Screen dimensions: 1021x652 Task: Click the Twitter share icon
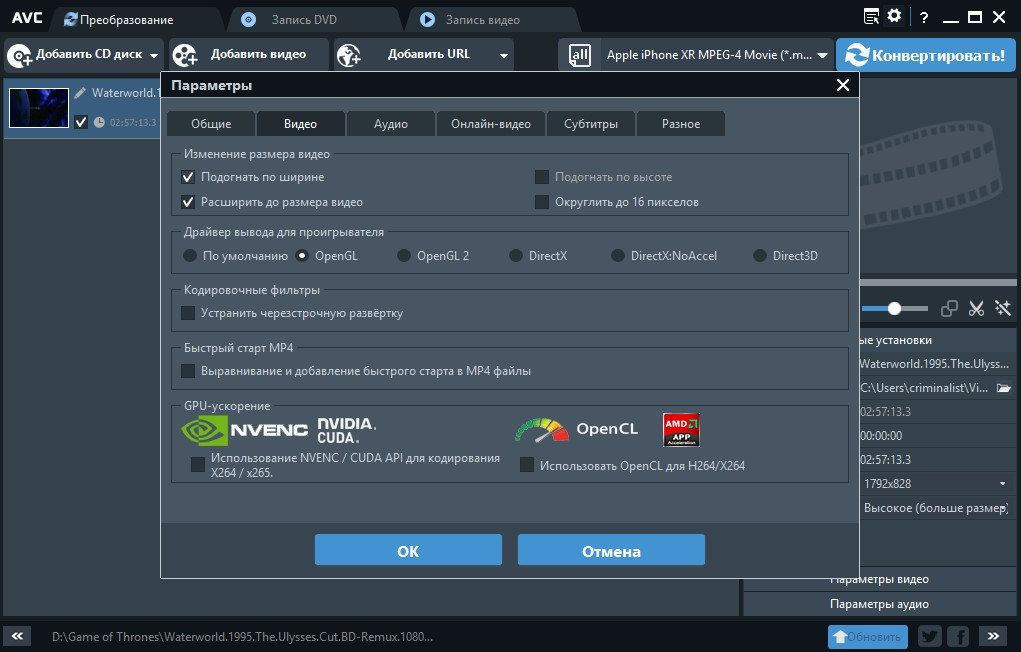point(929,636)
